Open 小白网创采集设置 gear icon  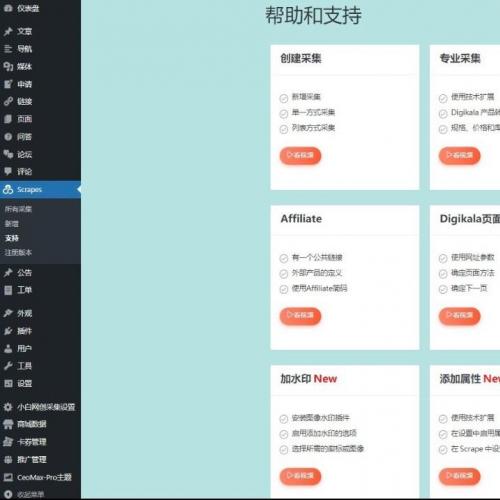(8, 407)
